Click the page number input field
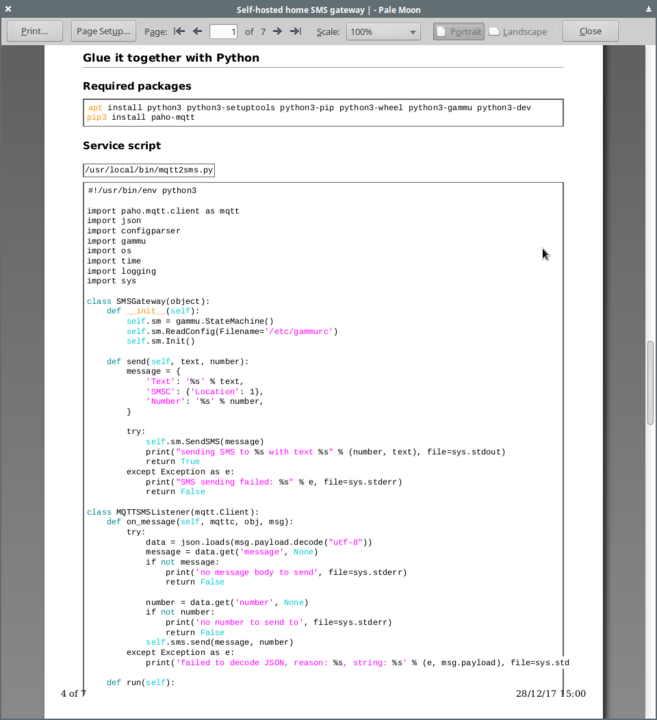The width and height of the screenshot is (657, 720). (223, 31)
